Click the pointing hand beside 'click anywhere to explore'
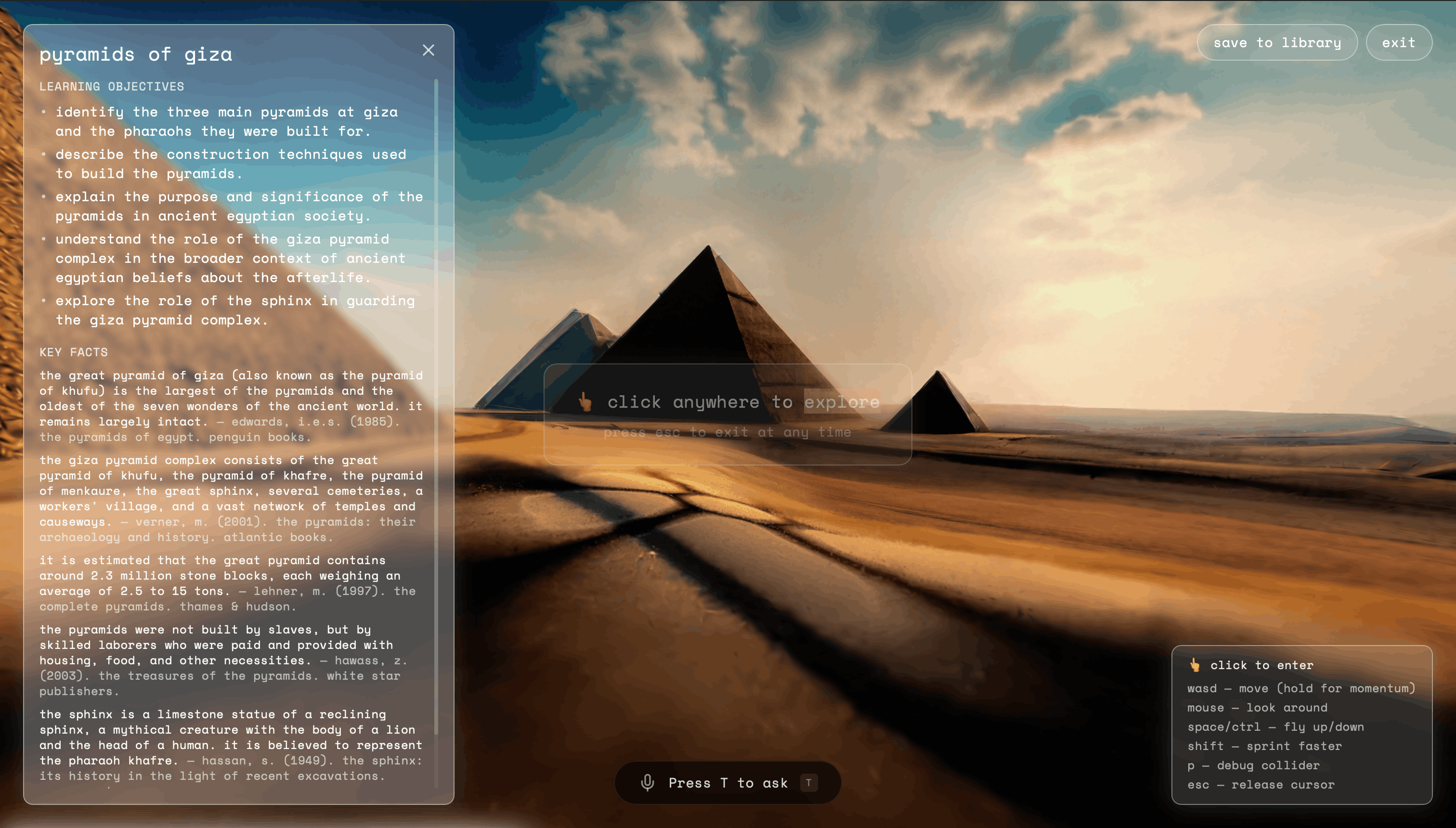 (585, 402)
